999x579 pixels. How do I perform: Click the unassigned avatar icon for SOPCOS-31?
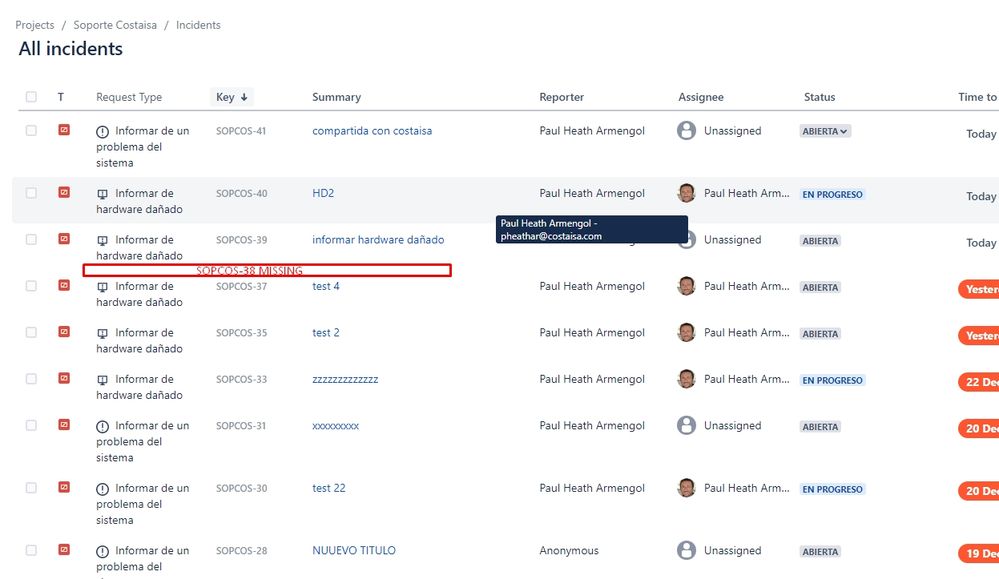(686, 425)
